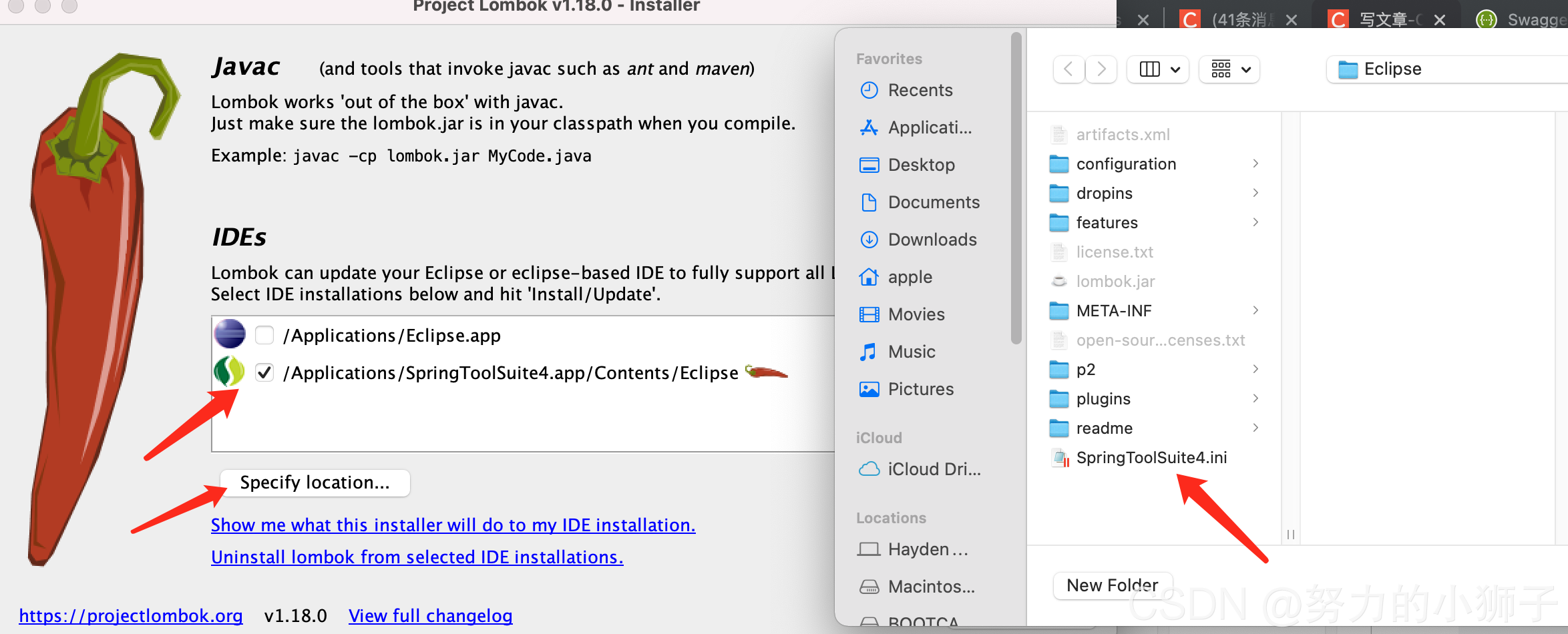Screen dimensions: 1568x634
Task: Open iCloud Drive in the sidebar
Action: coord(934,469)
